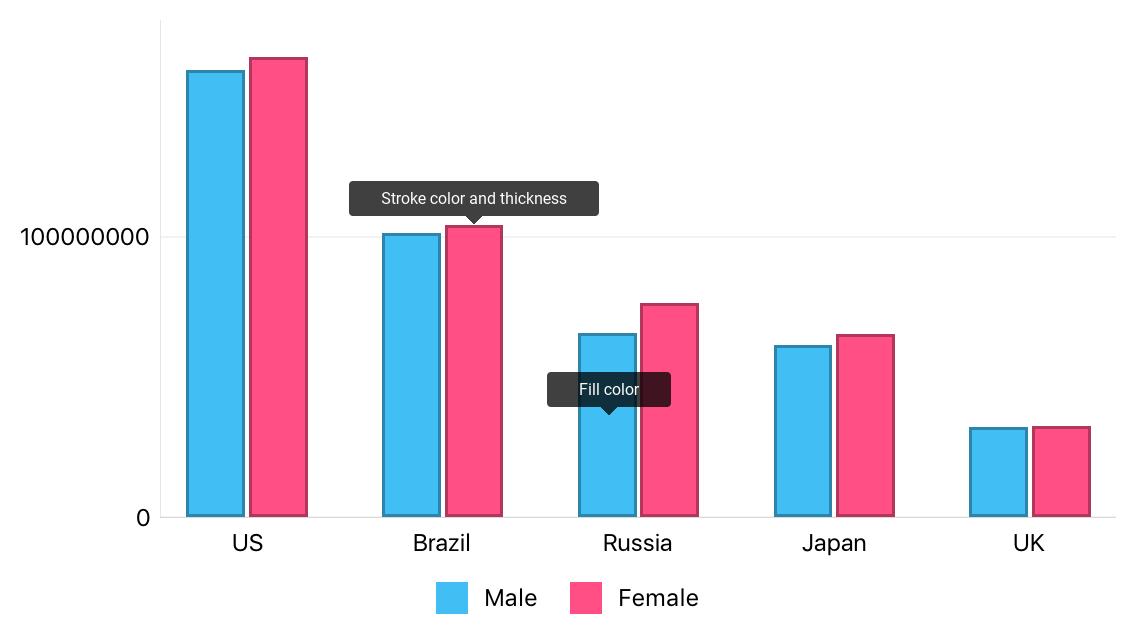Click the UK category axis label
This screenshot has height=640, width=1136.
[x=1029, y=544]
